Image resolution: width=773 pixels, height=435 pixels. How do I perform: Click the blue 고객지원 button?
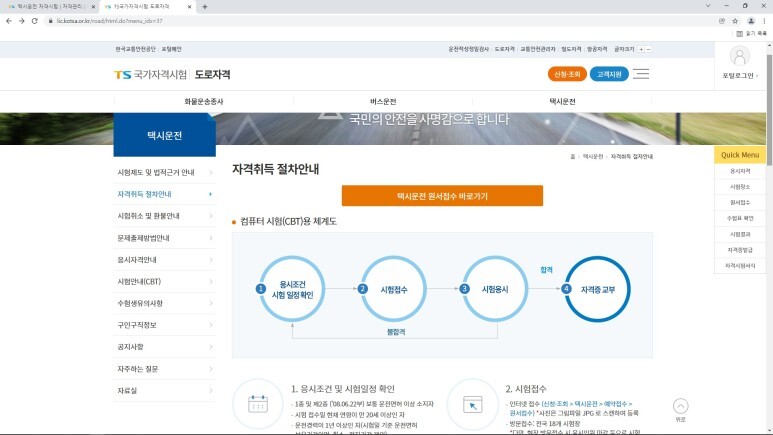tap(609, 74)
